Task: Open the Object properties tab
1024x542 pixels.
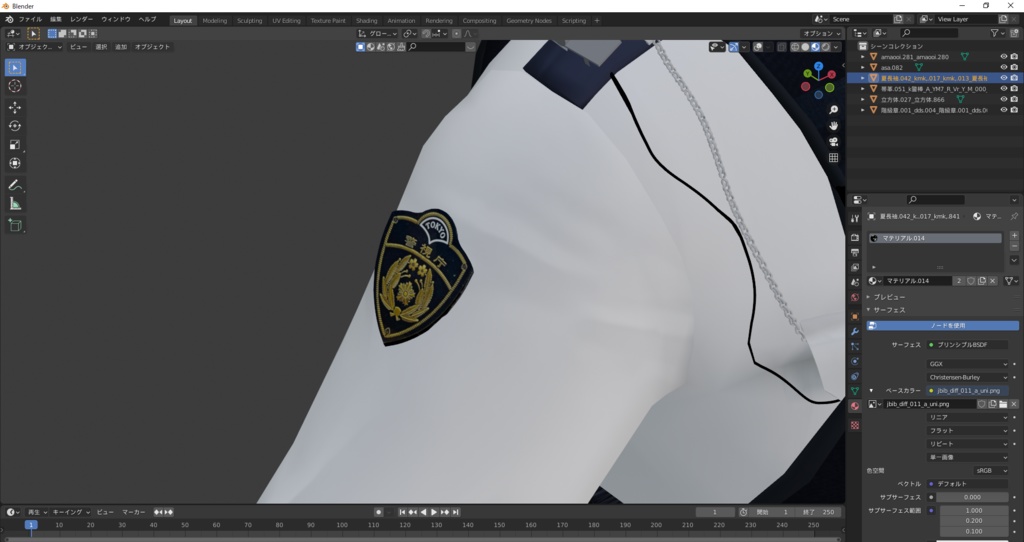Action: [855, 316]
